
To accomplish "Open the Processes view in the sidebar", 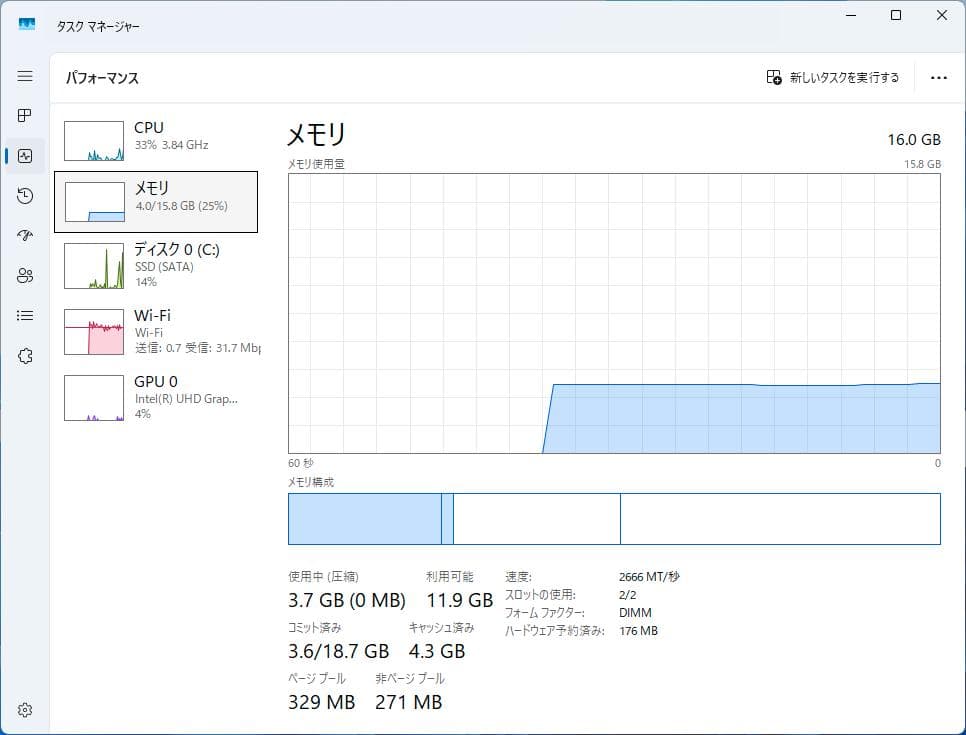I will click(24, 115).
